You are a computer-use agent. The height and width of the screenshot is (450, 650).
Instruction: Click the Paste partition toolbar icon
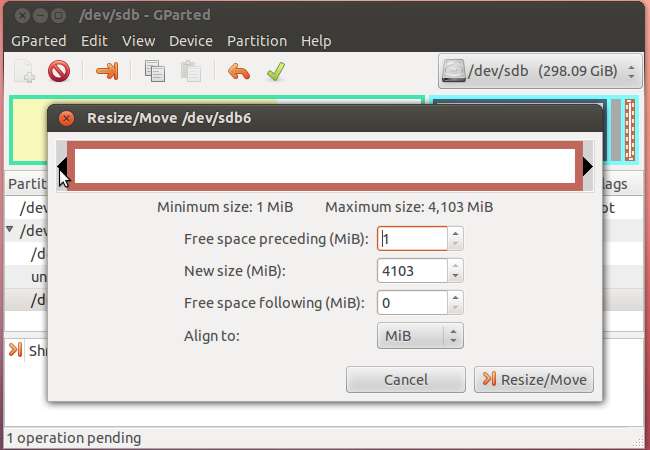[191, 71]
